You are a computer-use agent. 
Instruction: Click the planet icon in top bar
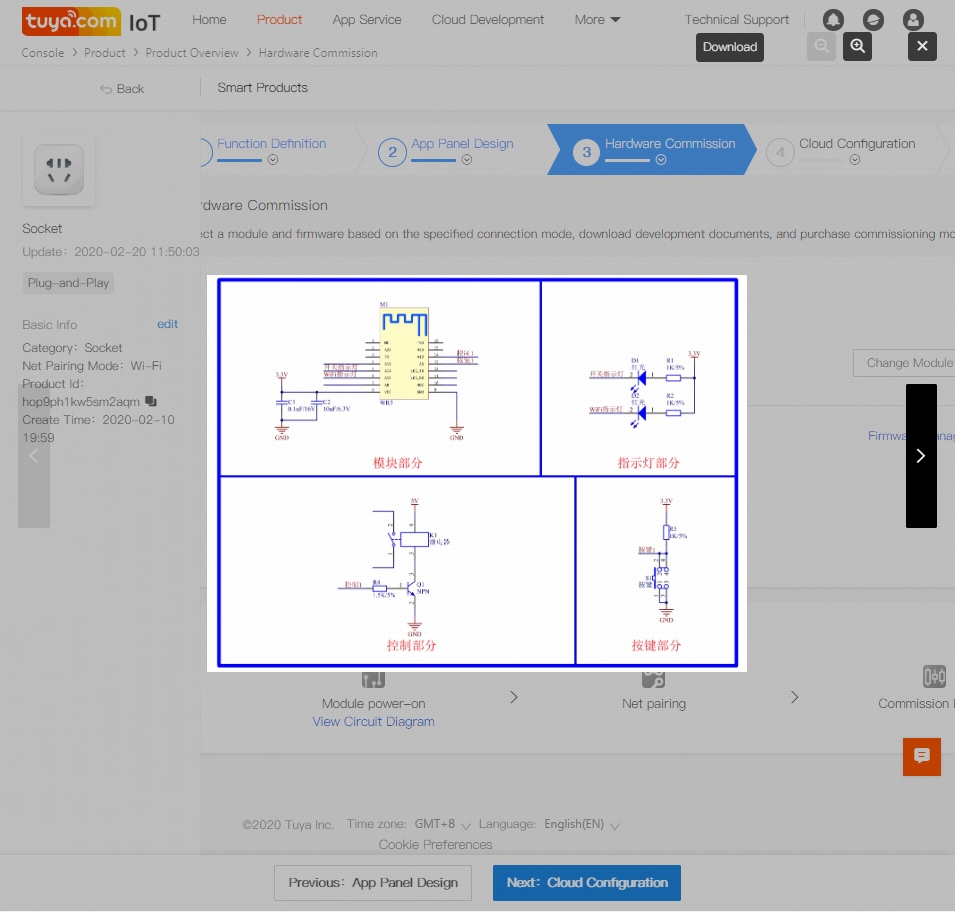click(872, 20)
